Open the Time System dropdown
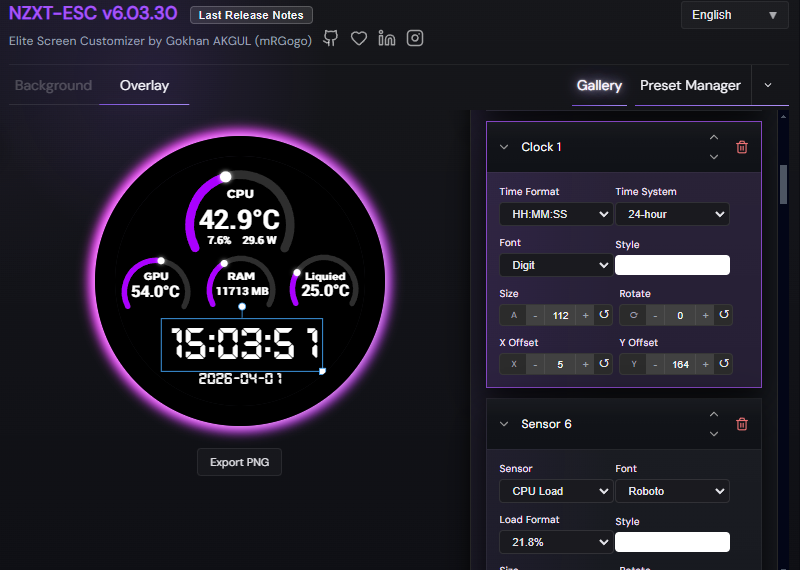Image resolution: width=800 pixels, height=570 pixels. [x=672, y=214]
